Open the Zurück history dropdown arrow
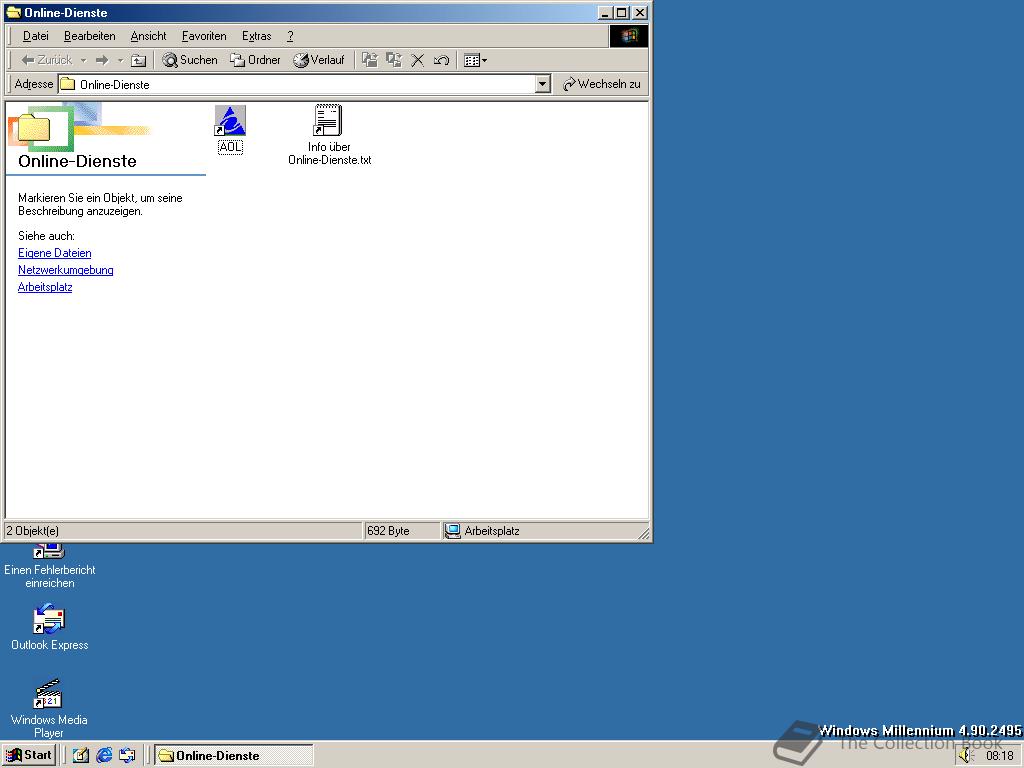This screenshot has height=768, width=1024. 83,60
